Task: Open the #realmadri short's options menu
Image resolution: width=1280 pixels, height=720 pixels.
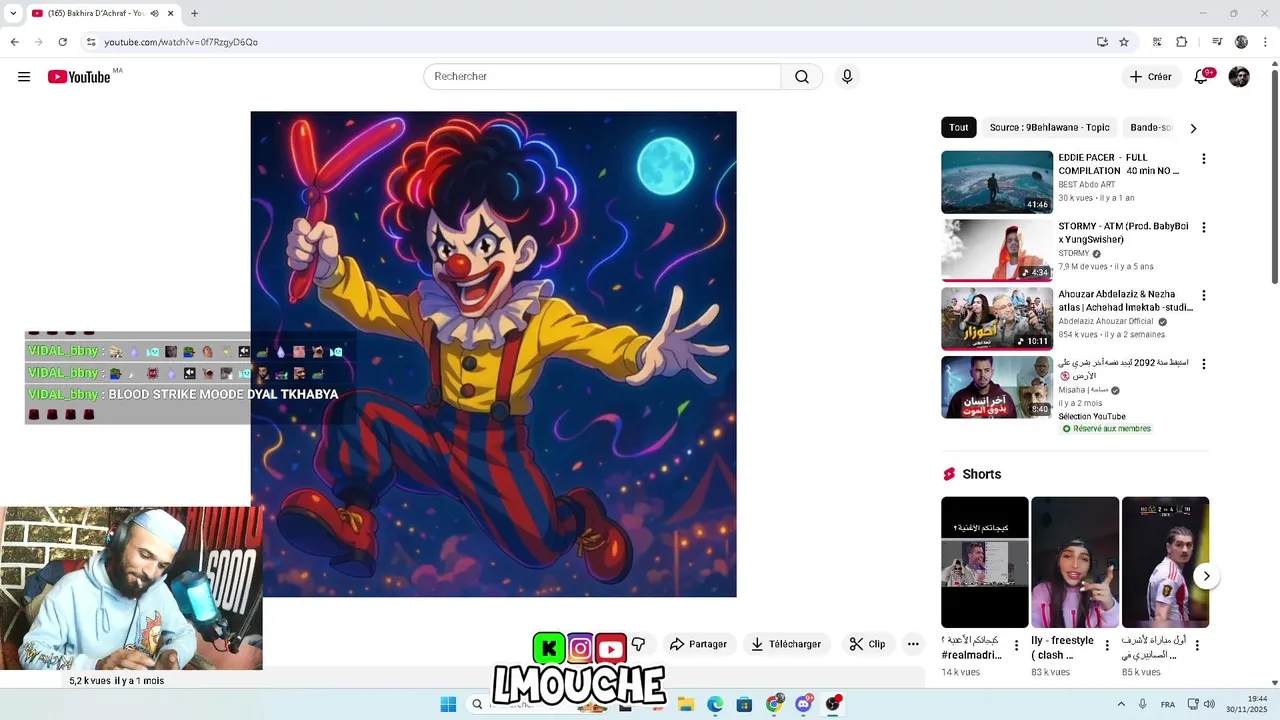Action: click(1017, 646)
